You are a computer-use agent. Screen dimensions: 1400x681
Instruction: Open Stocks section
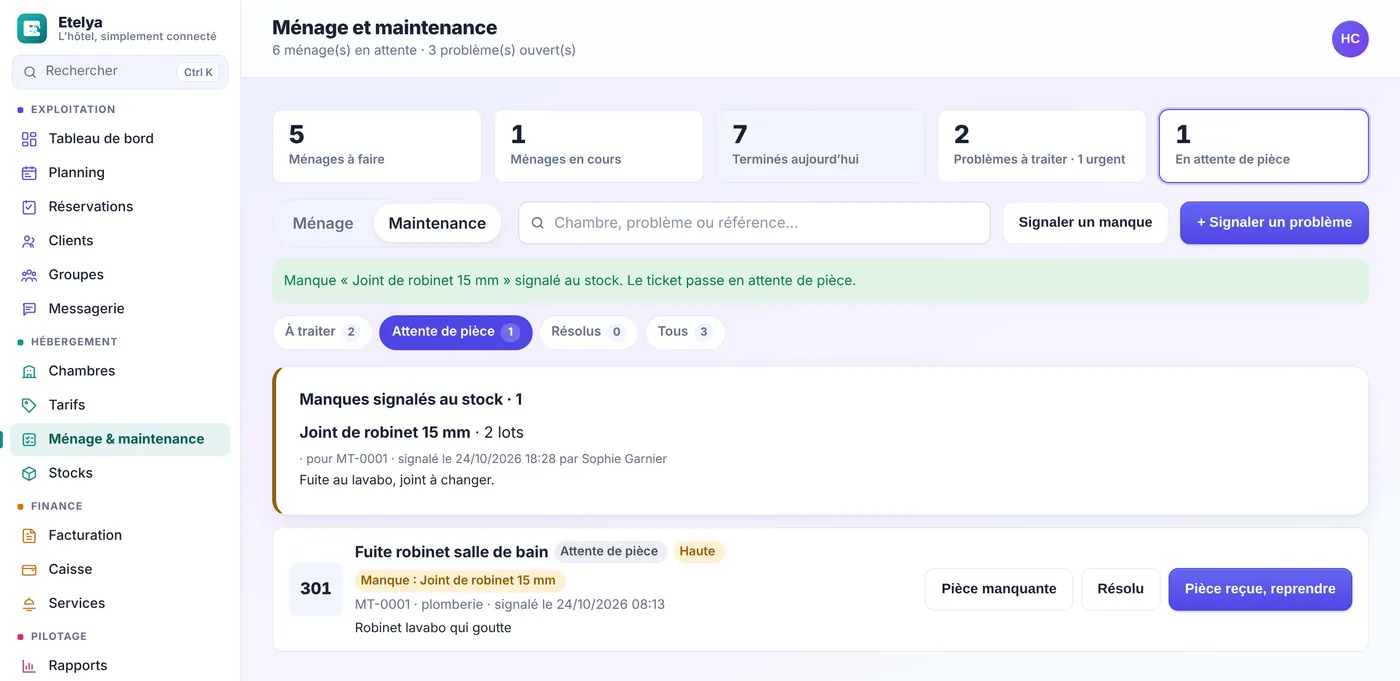point(120,473)
